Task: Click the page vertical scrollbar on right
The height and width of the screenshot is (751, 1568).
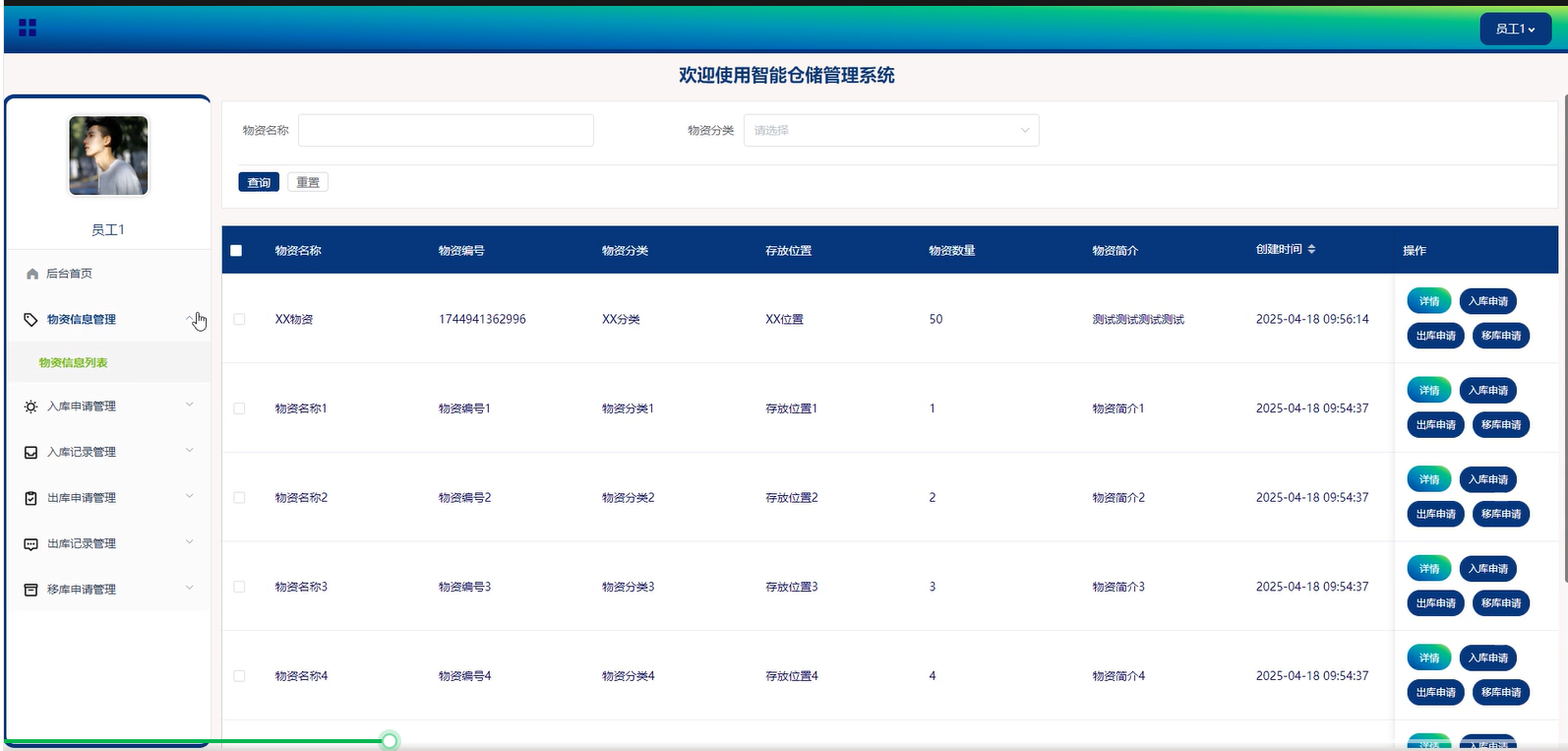Action: coord(1564,338)
